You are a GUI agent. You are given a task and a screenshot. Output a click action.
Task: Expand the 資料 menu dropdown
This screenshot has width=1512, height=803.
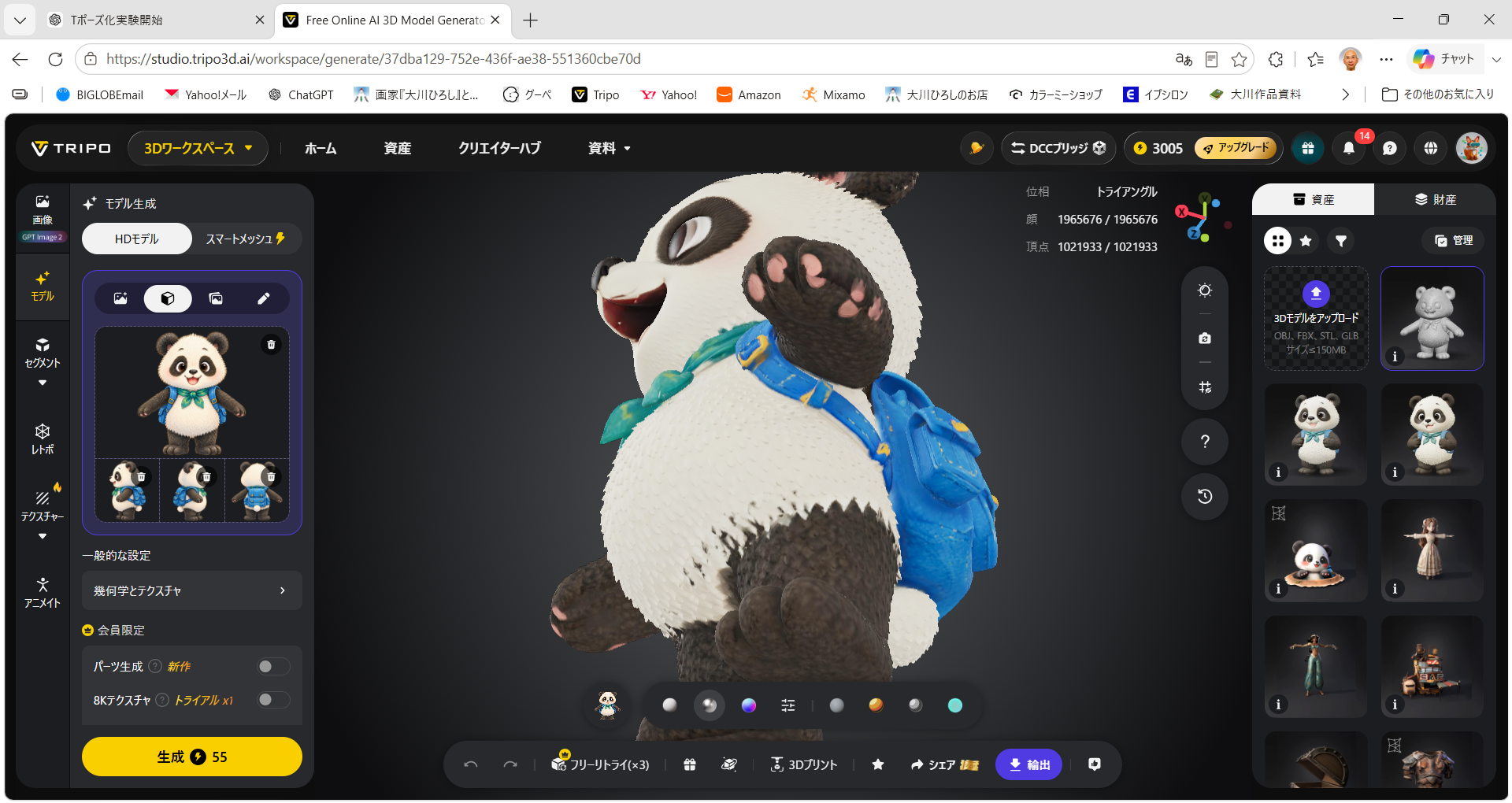pyautogui.click(x=609, y=148)
